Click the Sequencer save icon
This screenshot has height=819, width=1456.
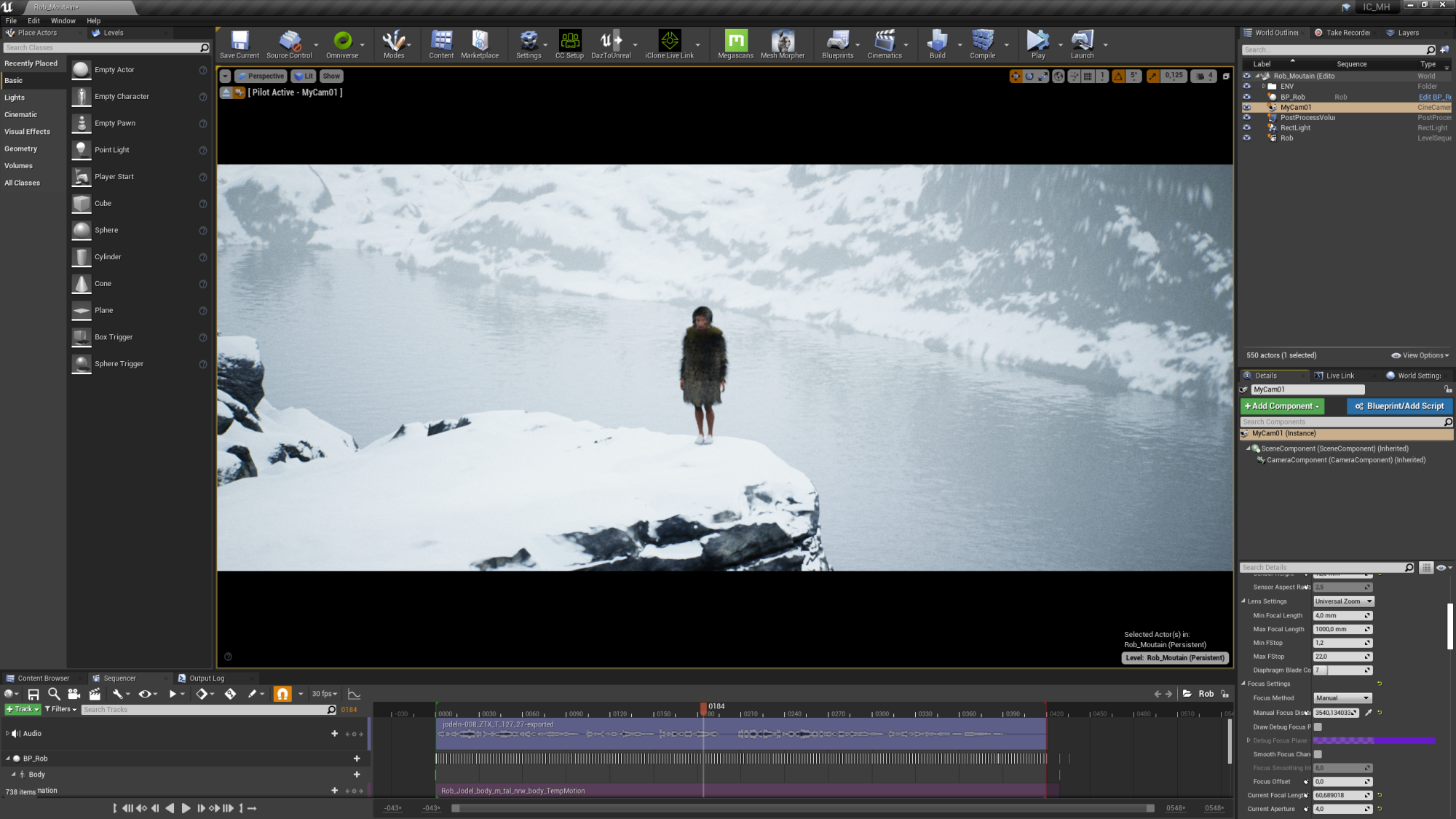pyautogui.click(x=33, y=694)
